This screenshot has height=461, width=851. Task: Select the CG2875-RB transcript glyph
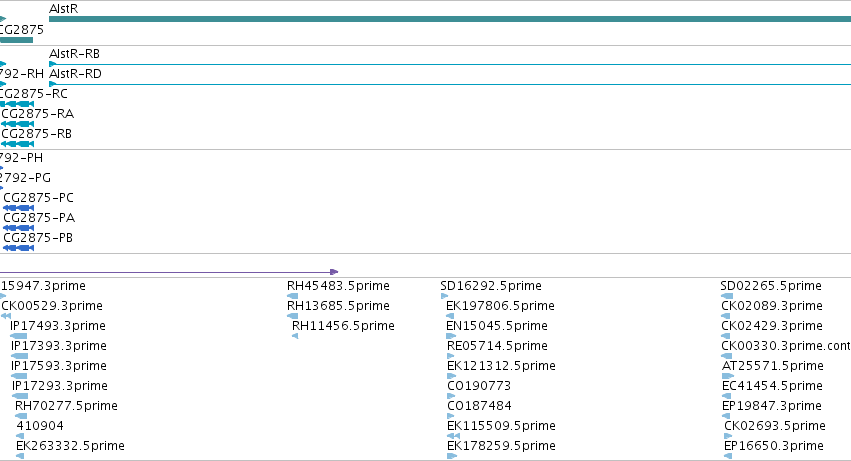(17, 144)
